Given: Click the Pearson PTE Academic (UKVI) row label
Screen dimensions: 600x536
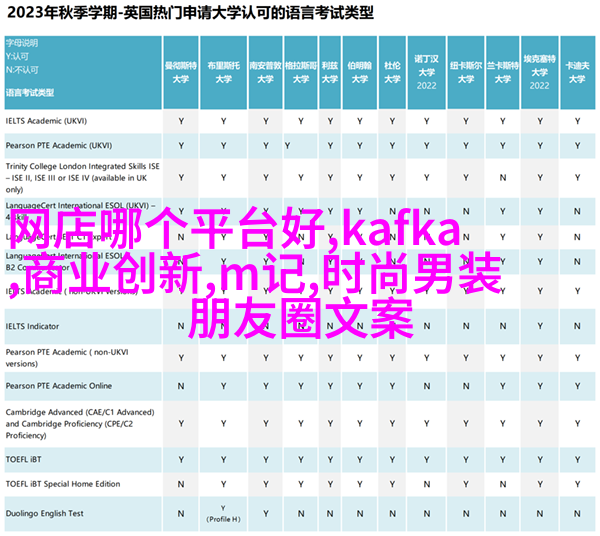Looking at the screenshot, I should pyautogui.click(x=59, y=145).
